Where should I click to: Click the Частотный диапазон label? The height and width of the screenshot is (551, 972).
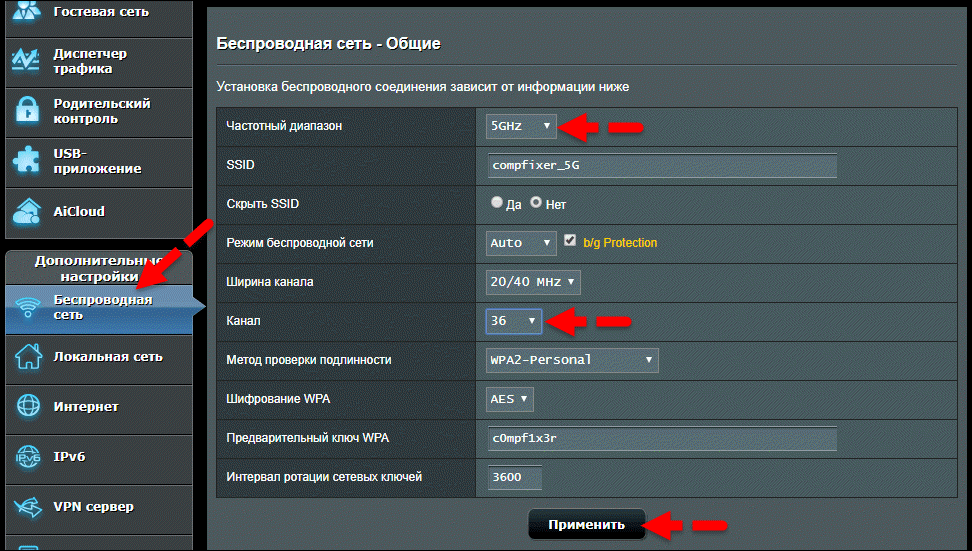[x=284, y=126]
